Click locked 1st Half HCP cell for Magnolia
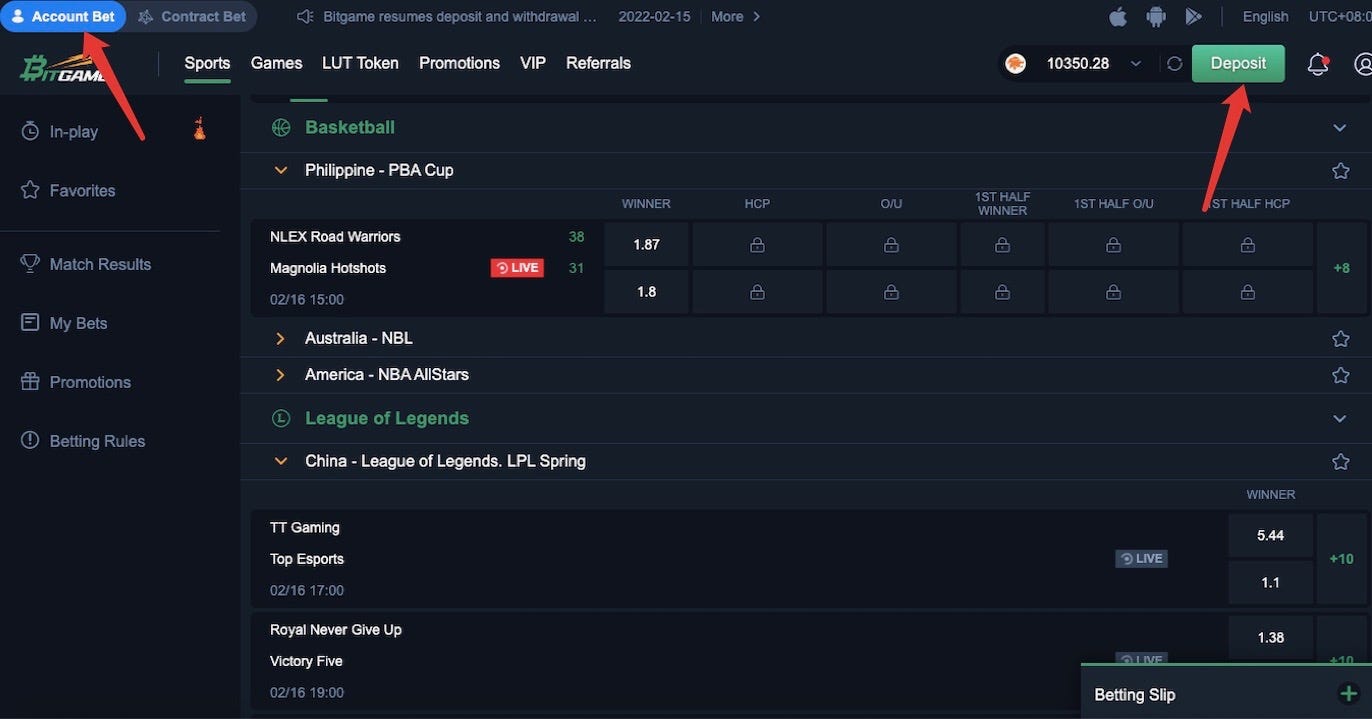Image resolution: width=1372 pixels, height=719 pixels. pyautogui.click(x=1247, y=292)
